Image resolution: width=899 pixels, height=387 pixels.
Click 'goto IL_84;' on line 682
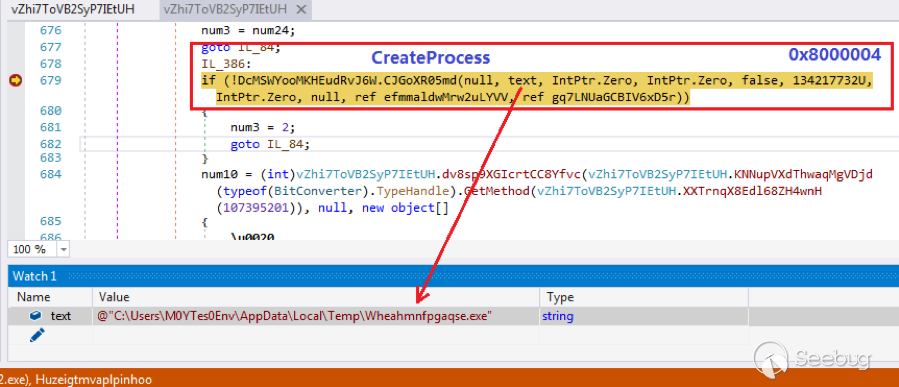click(270, 144)
